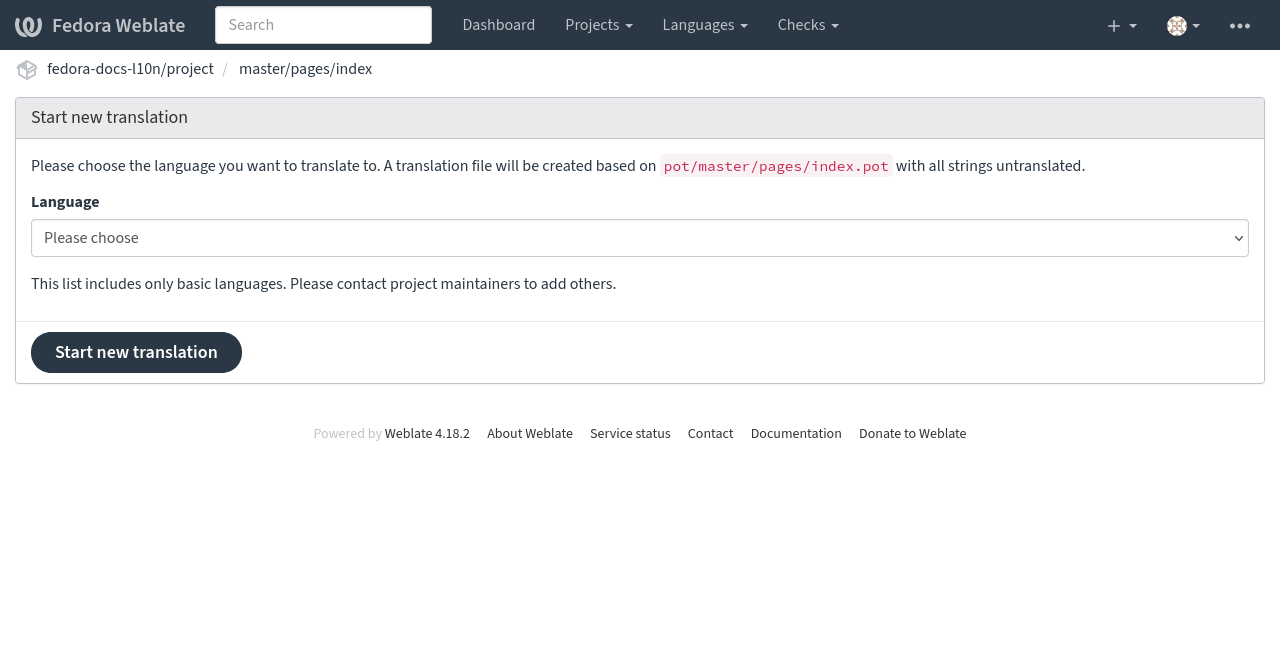Screen dimensions: 1280x652
Task: Click the pot/master/pages/index.pot file path text
Action: tap(776, 166)
